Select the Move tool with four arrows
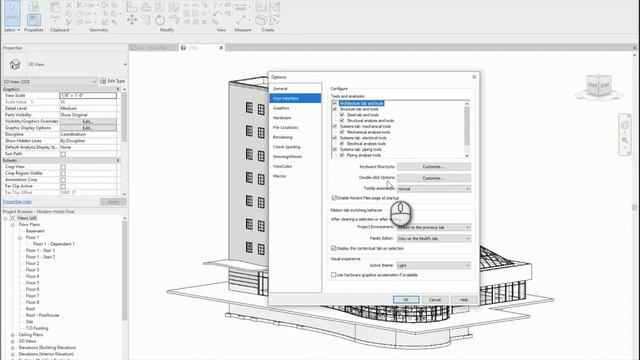Screen dimensions: 640x360 pos(132,20)
